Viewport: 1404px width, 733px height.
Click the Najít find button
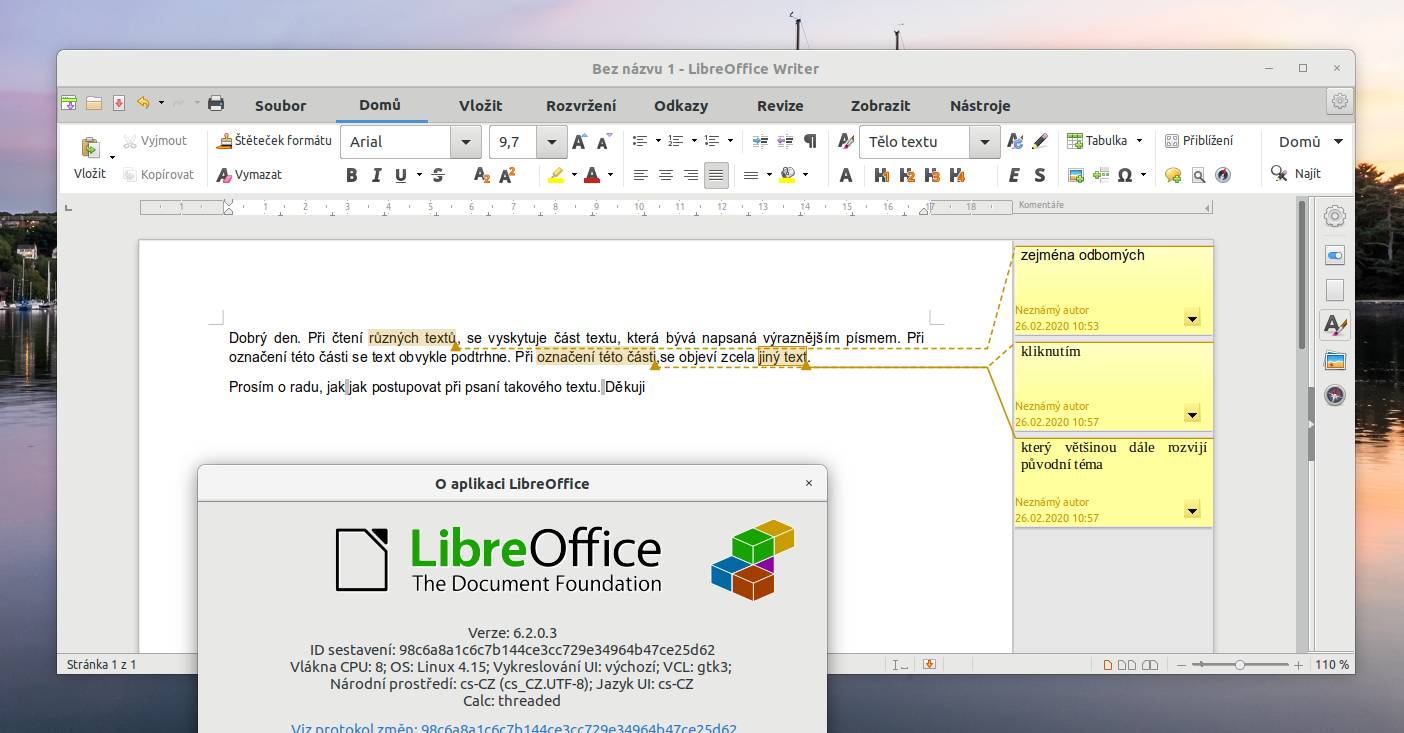[x=1296, y=174]
